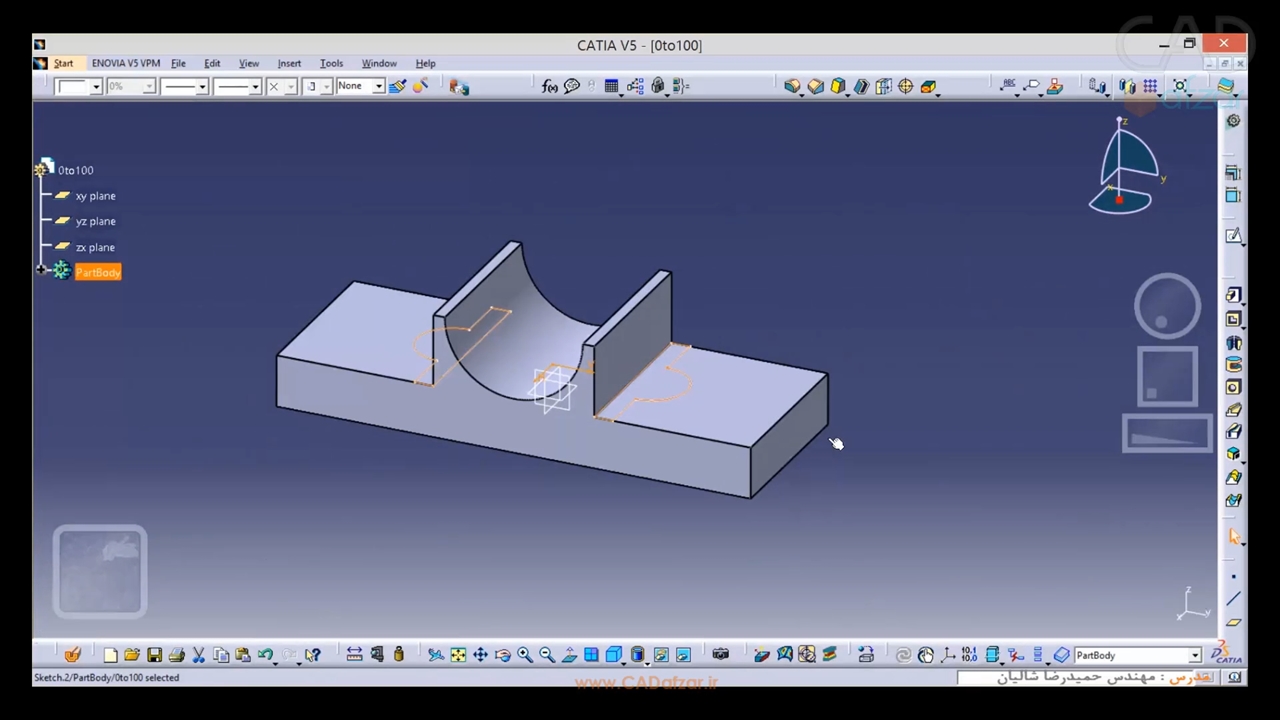1280x720 pixels.
Task: Select the Pan view tool
Action: pos(480,655)
